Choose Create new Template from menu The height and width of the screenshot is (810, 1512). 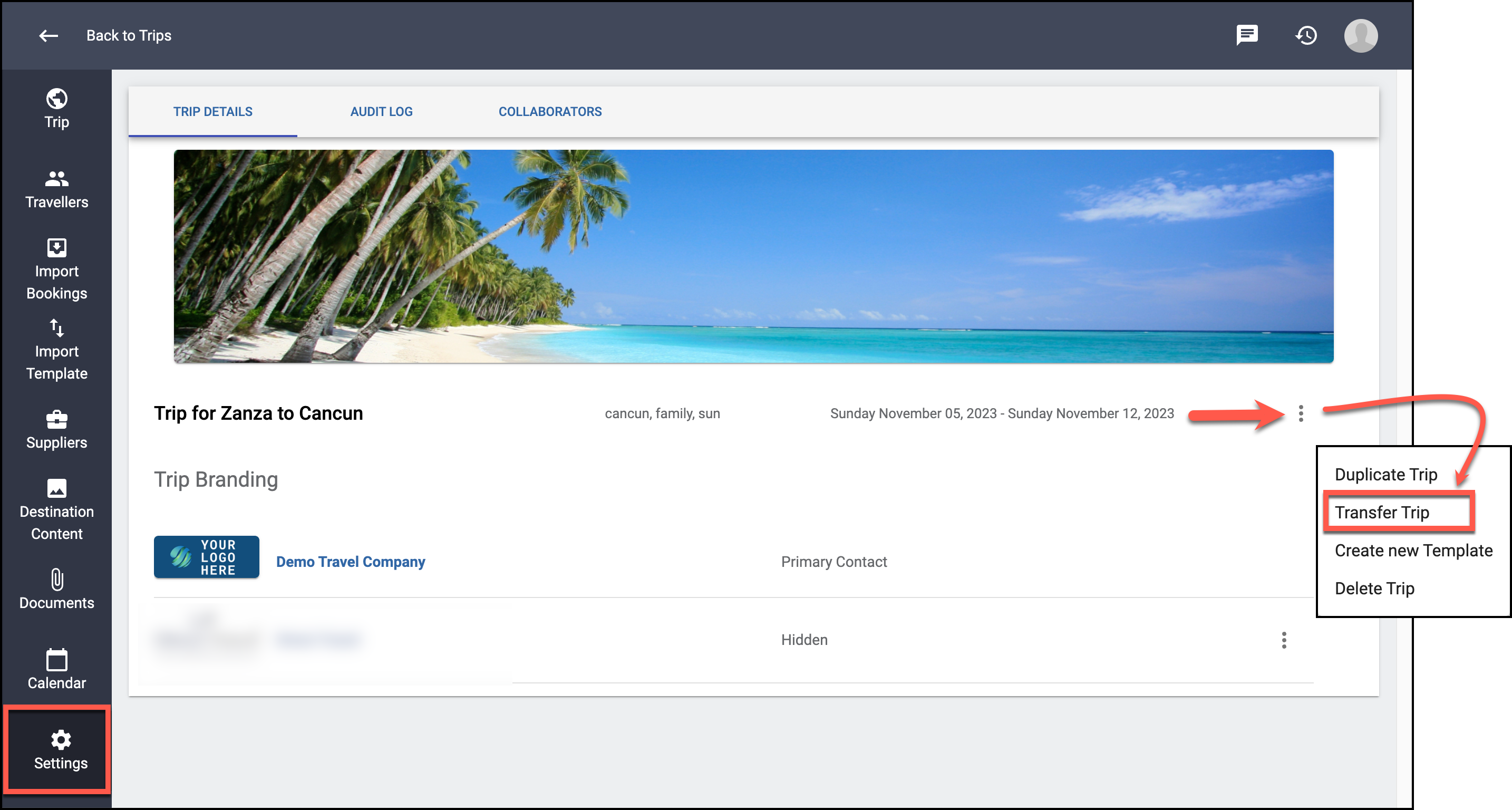click(x=1413, y=550)
